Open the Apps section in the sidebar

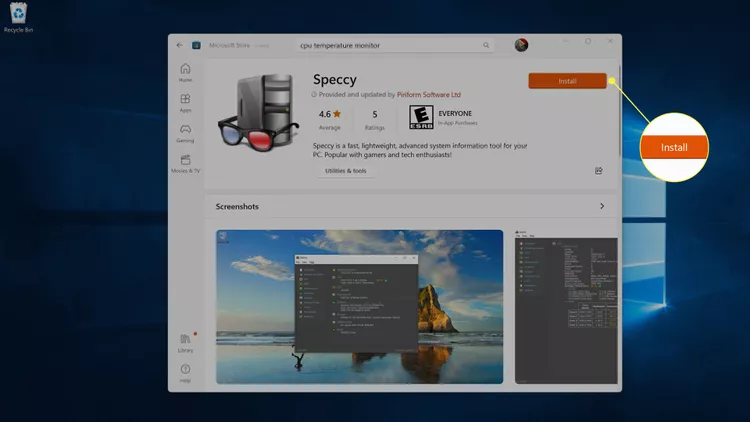(185, 103)
